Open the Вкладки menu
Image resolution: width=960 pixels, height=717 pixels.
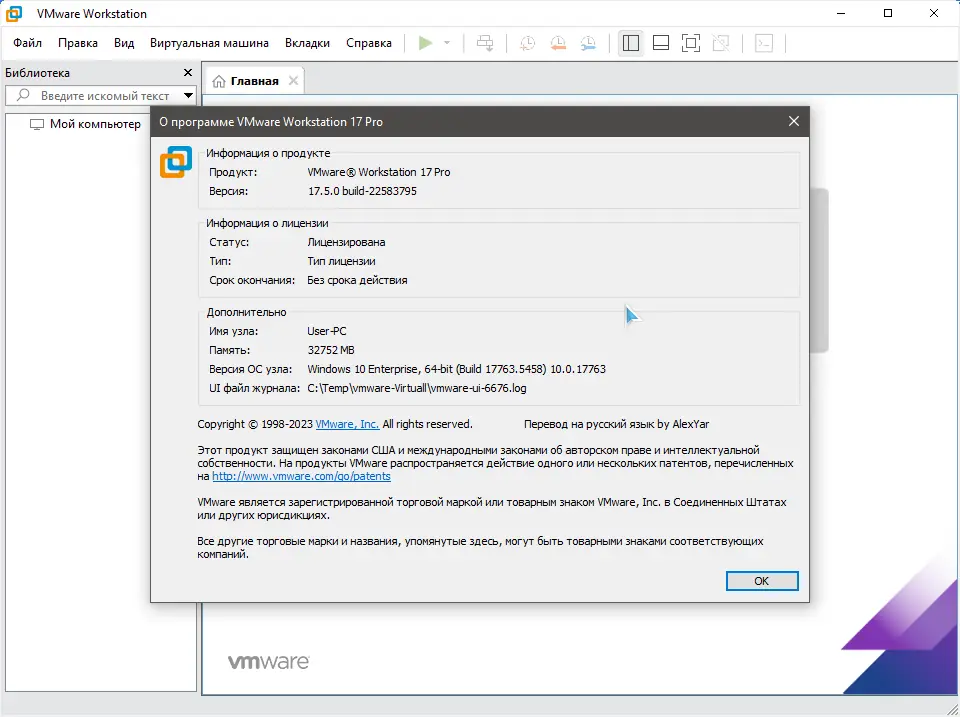(307, 43)
